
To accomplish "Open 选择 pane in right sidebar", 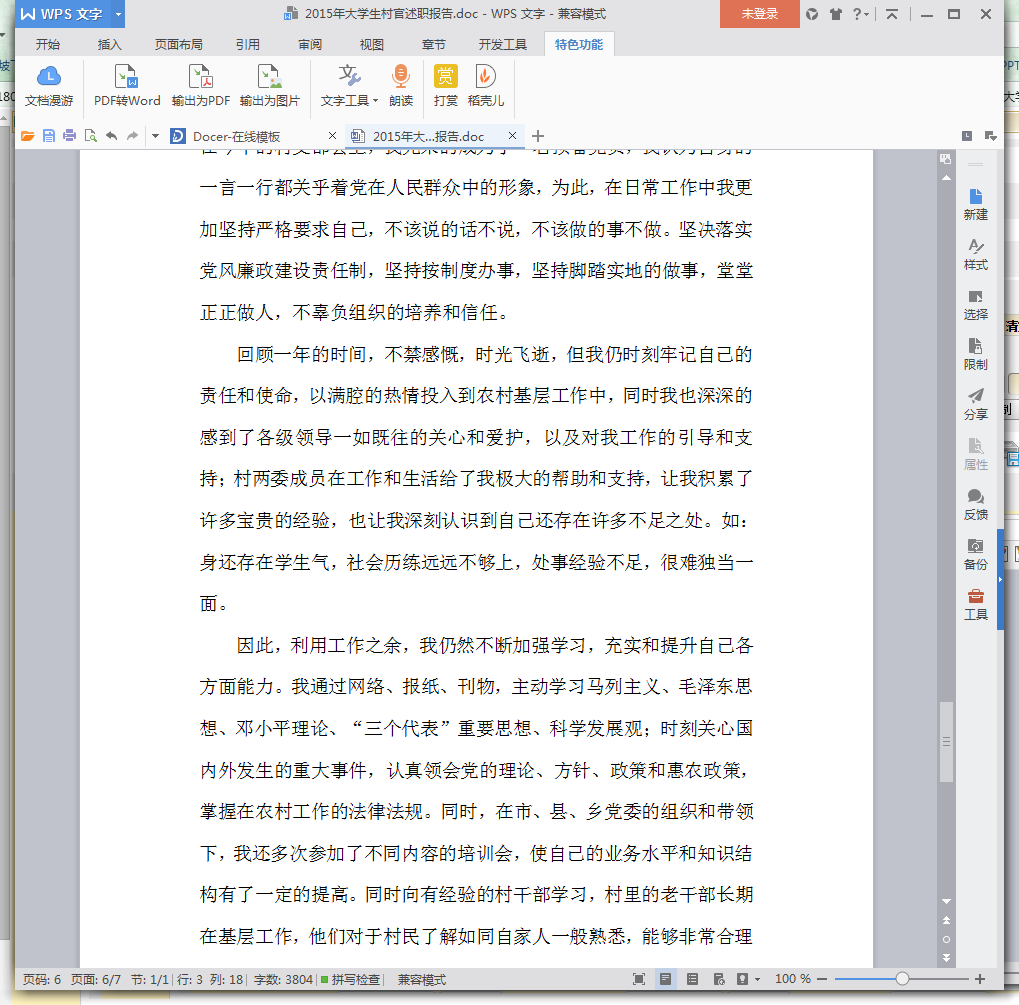I will (975, 305).
